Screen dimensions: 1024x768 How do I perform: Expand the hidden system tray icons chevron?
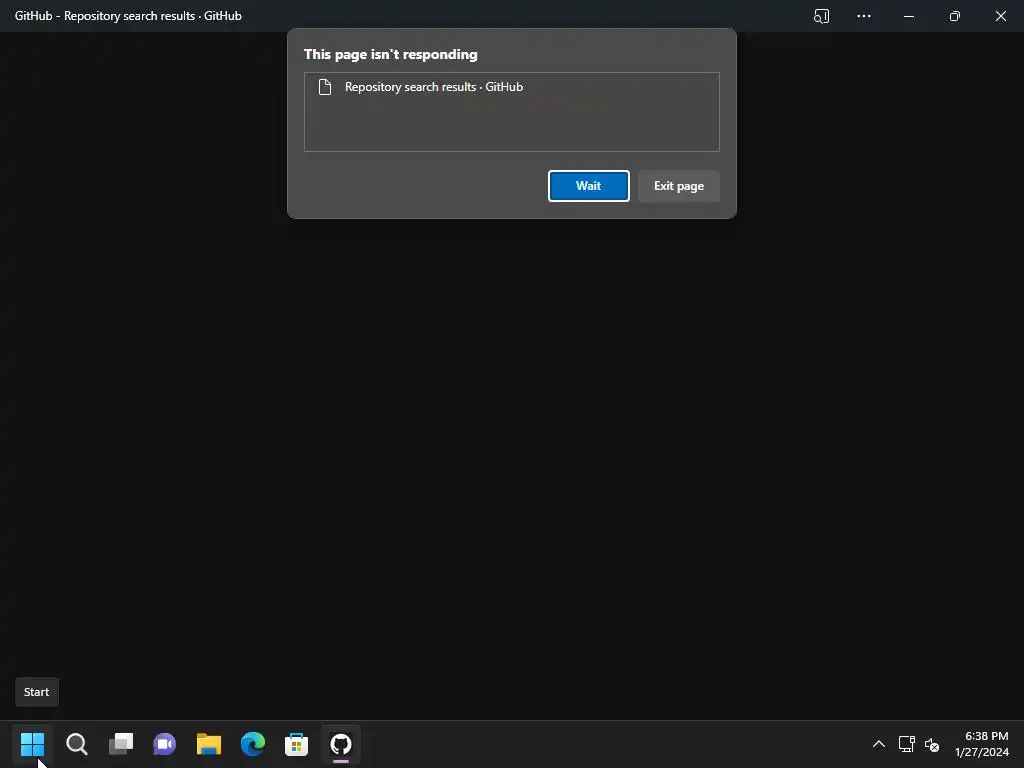(x=879, y=744)
